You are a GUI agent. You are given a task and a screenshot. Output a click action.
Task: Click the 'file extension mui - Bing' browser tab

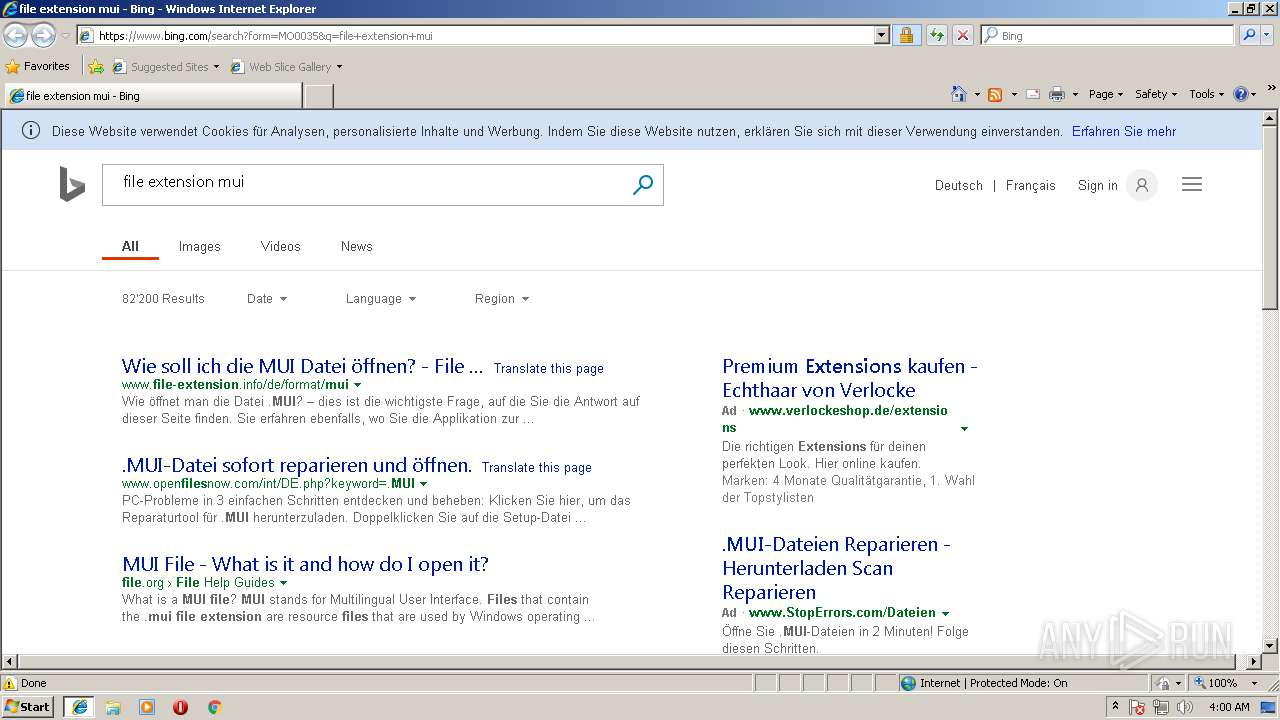click(153, 96)
